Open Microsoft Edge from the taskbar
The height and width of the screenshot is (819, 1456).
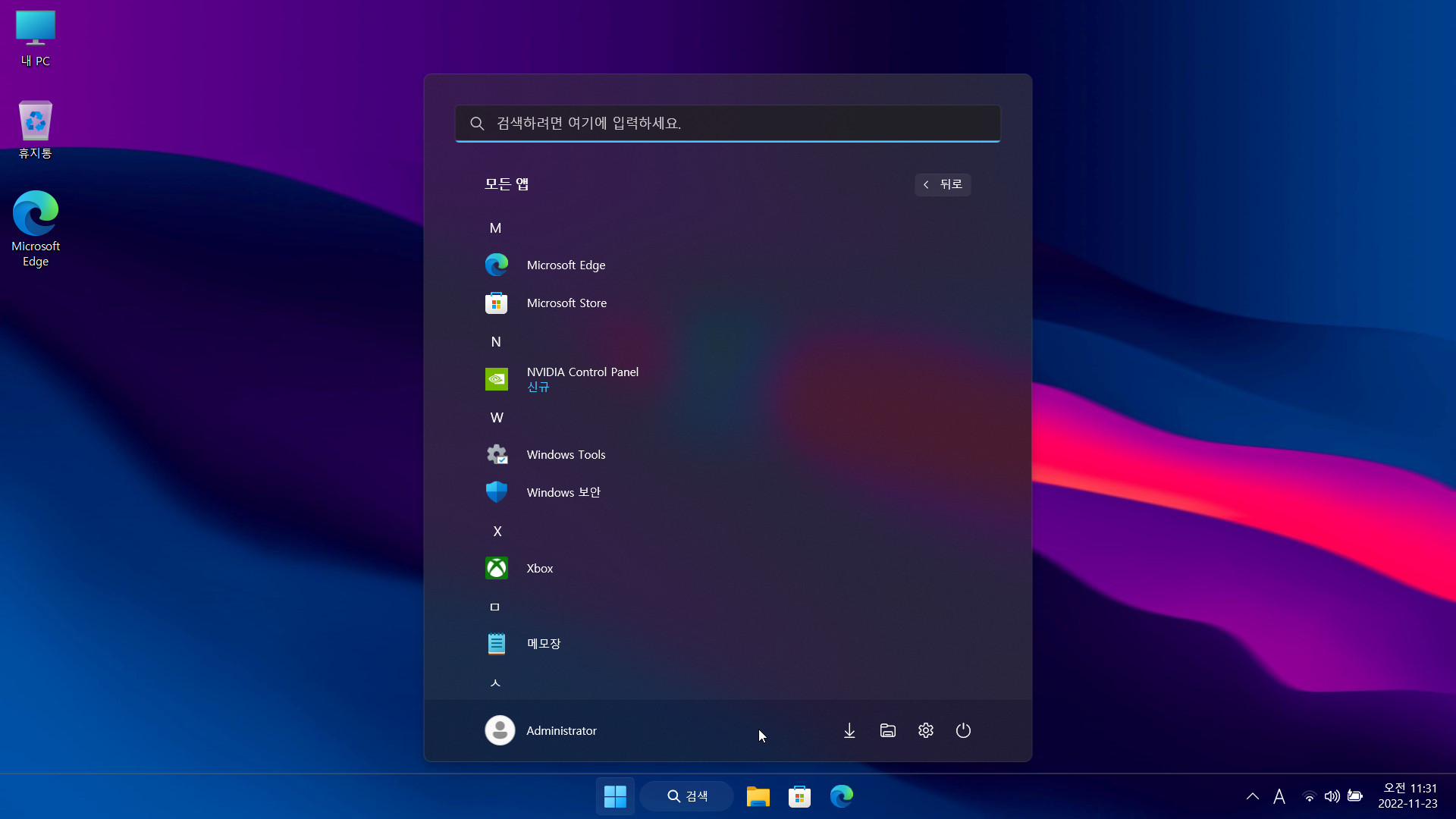pos(842,796)
